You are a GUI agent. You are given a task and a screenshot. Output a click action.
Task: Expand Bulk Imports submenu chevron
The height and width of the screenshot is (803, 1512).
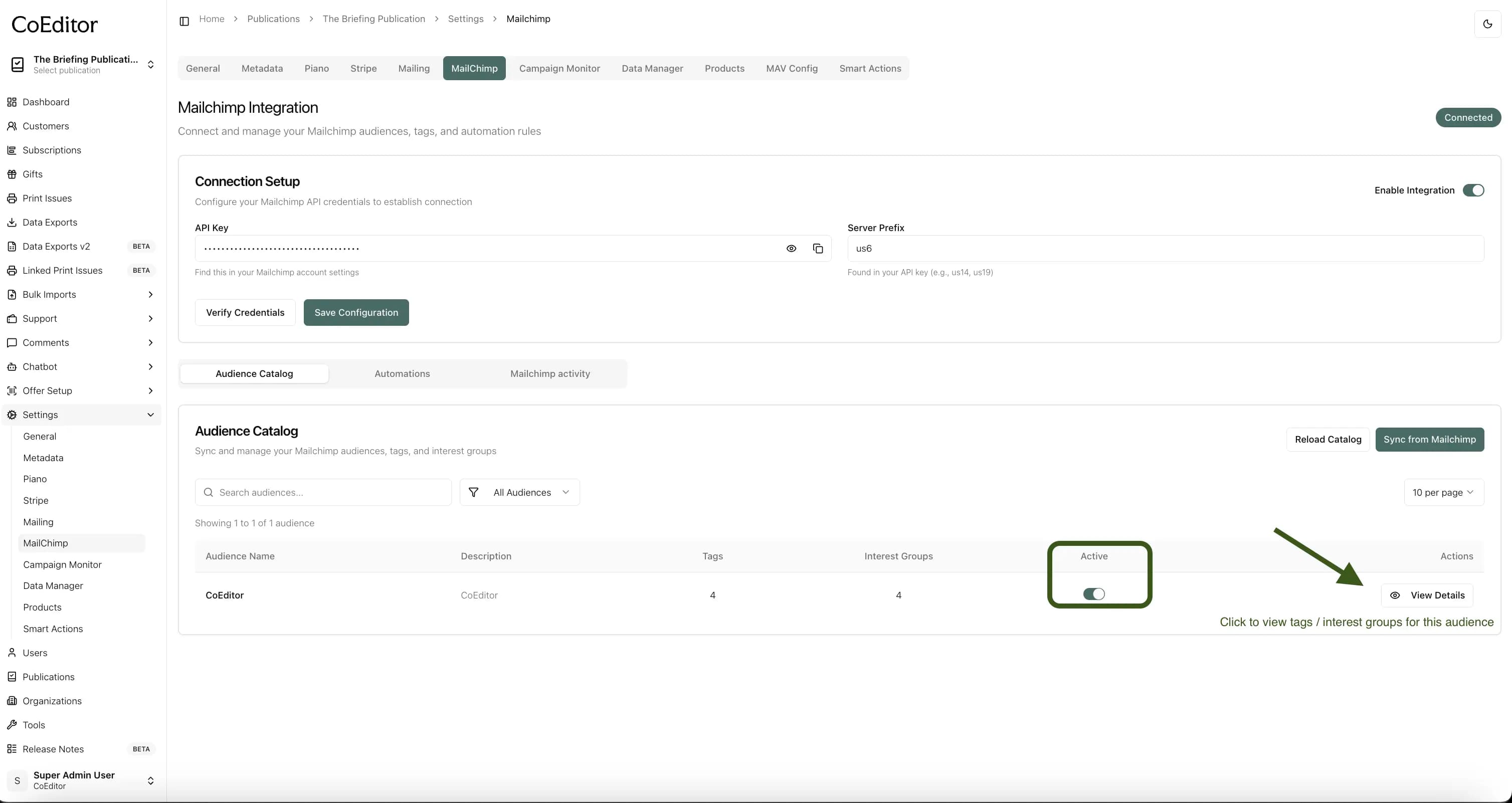tap(150, 295)
